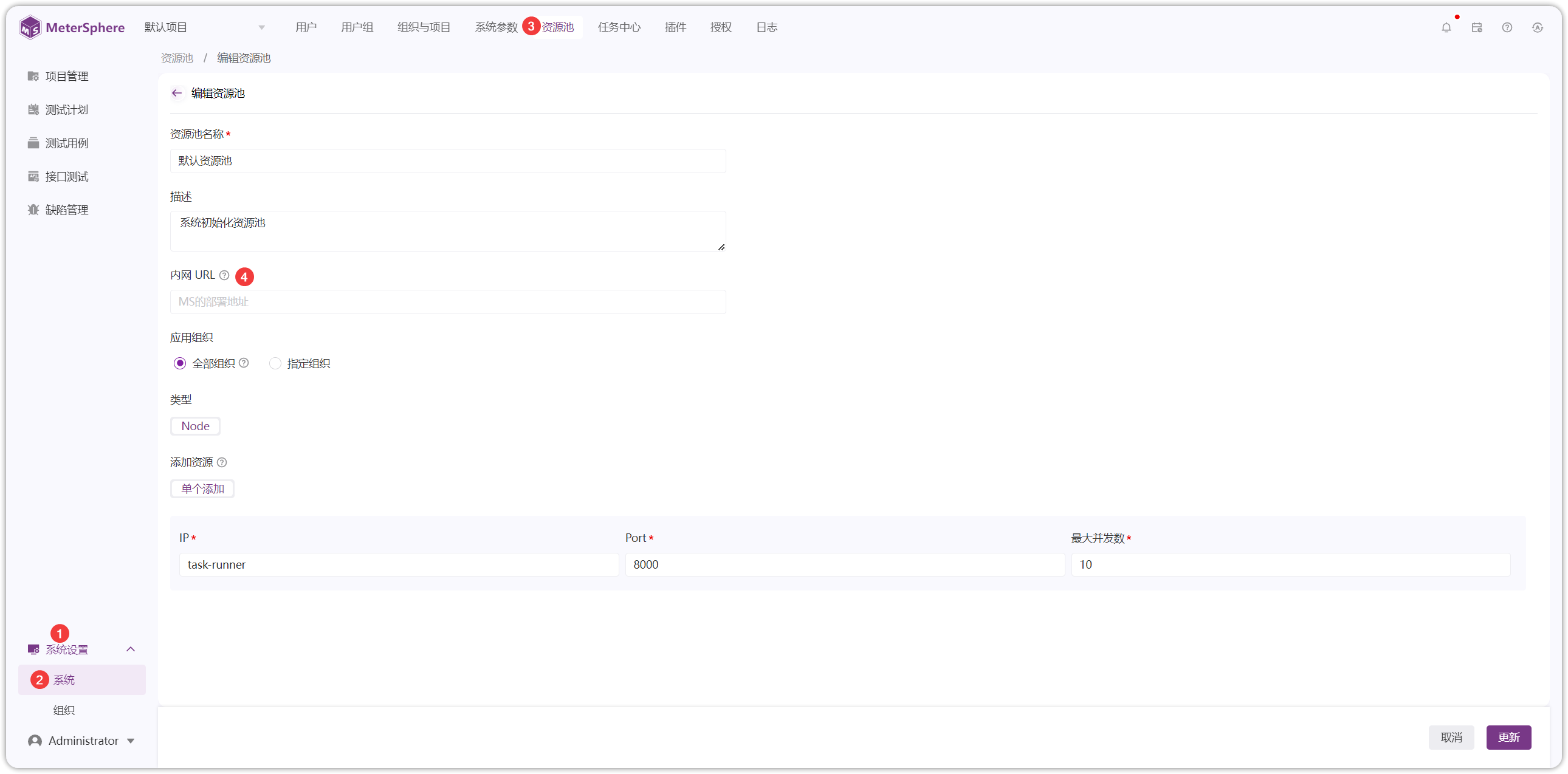
Task: Select the 指定组织 radio button
Action: (x=275, y=363)
